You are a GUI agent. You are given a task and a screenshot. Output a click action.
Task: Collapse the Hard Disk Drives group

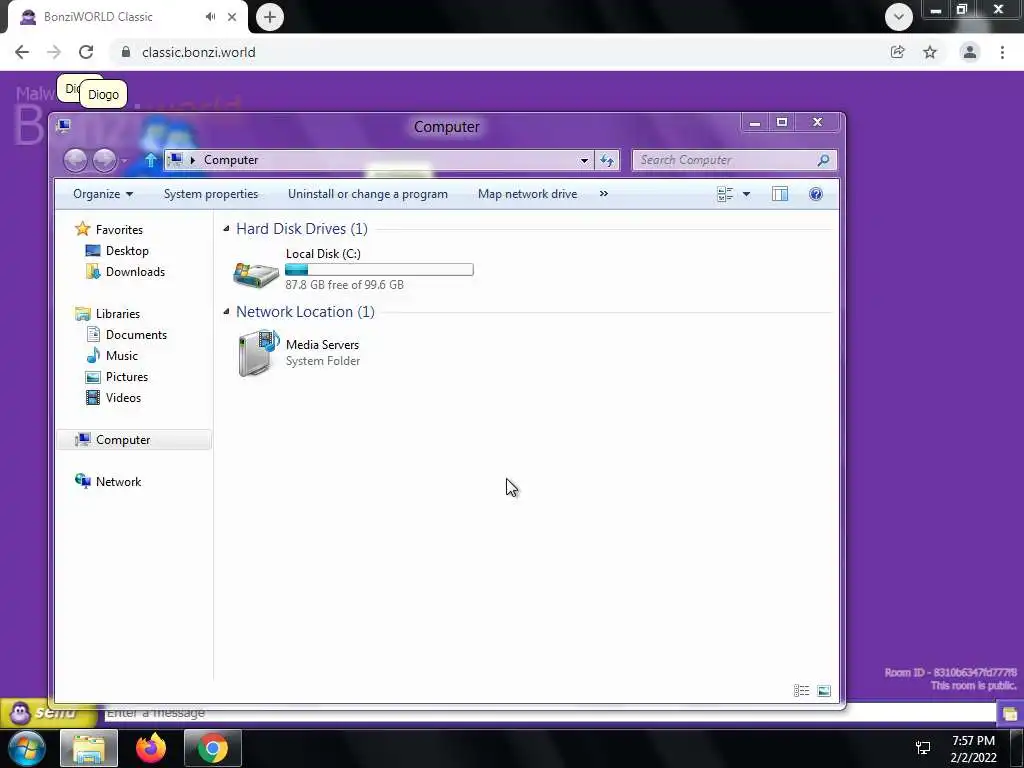coord(227,229)
